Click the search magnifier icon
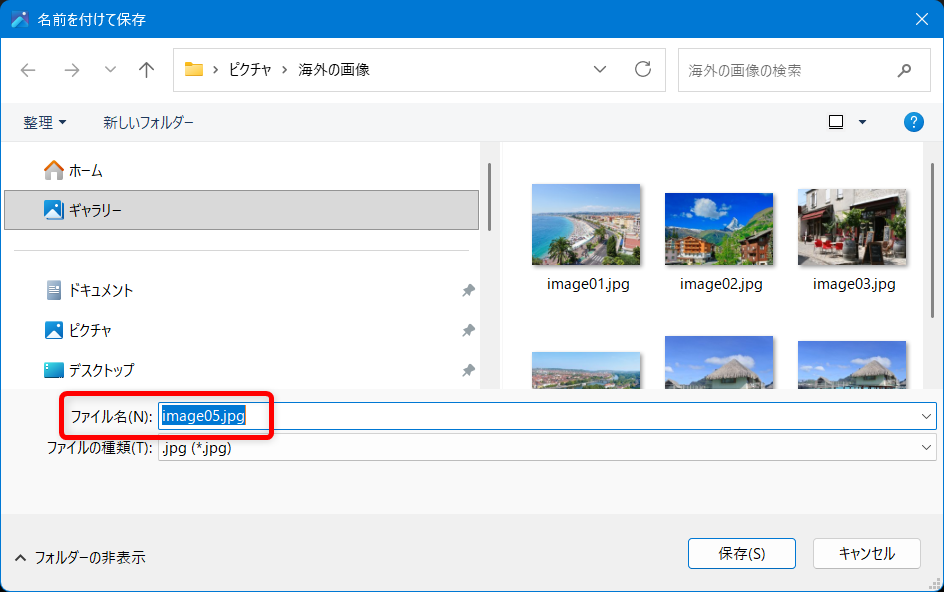 click(904, 70)
